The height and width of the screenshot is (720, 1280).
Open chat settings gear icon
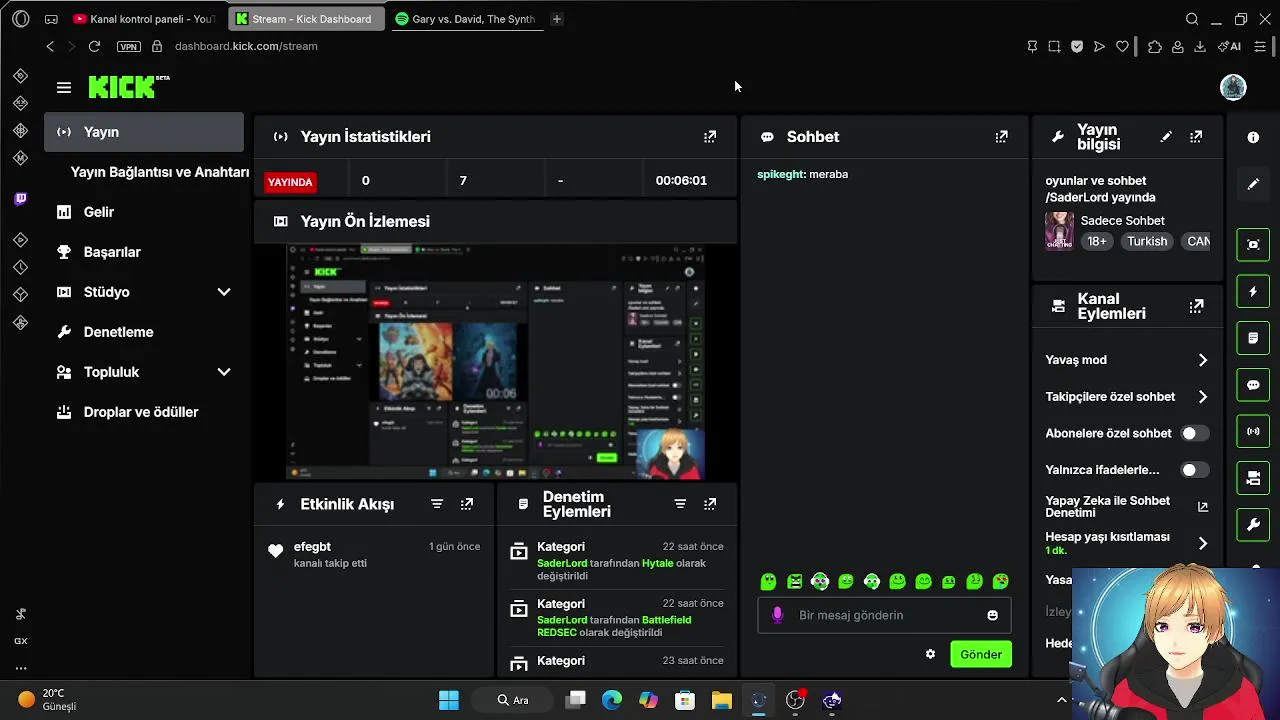point(930,654)
